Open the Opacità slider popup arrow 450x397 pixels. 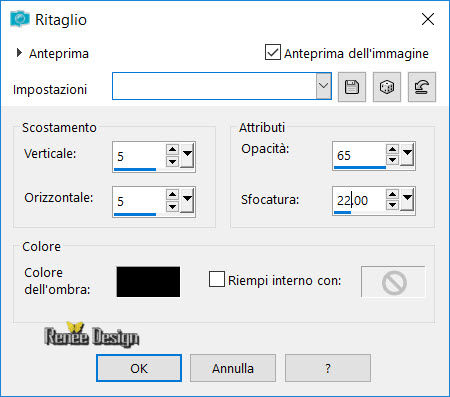(407, 153)
